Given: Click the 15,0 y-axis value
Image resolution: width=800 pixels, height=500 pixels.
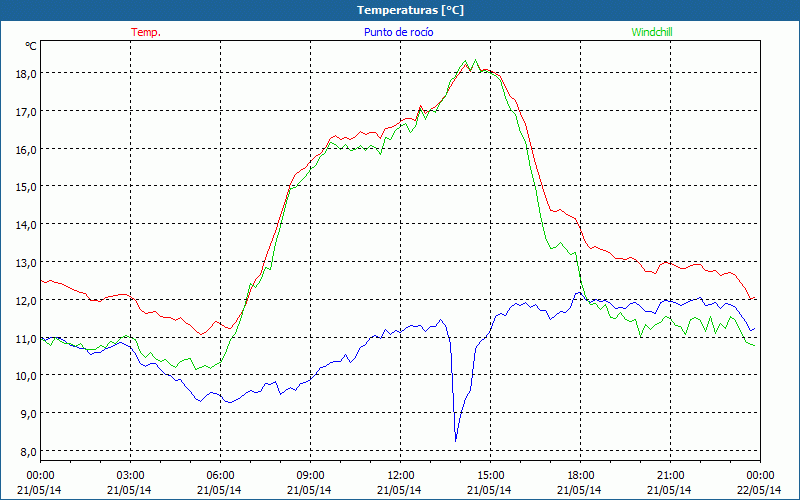Looking at the screenshot, I should coord(27,187).
